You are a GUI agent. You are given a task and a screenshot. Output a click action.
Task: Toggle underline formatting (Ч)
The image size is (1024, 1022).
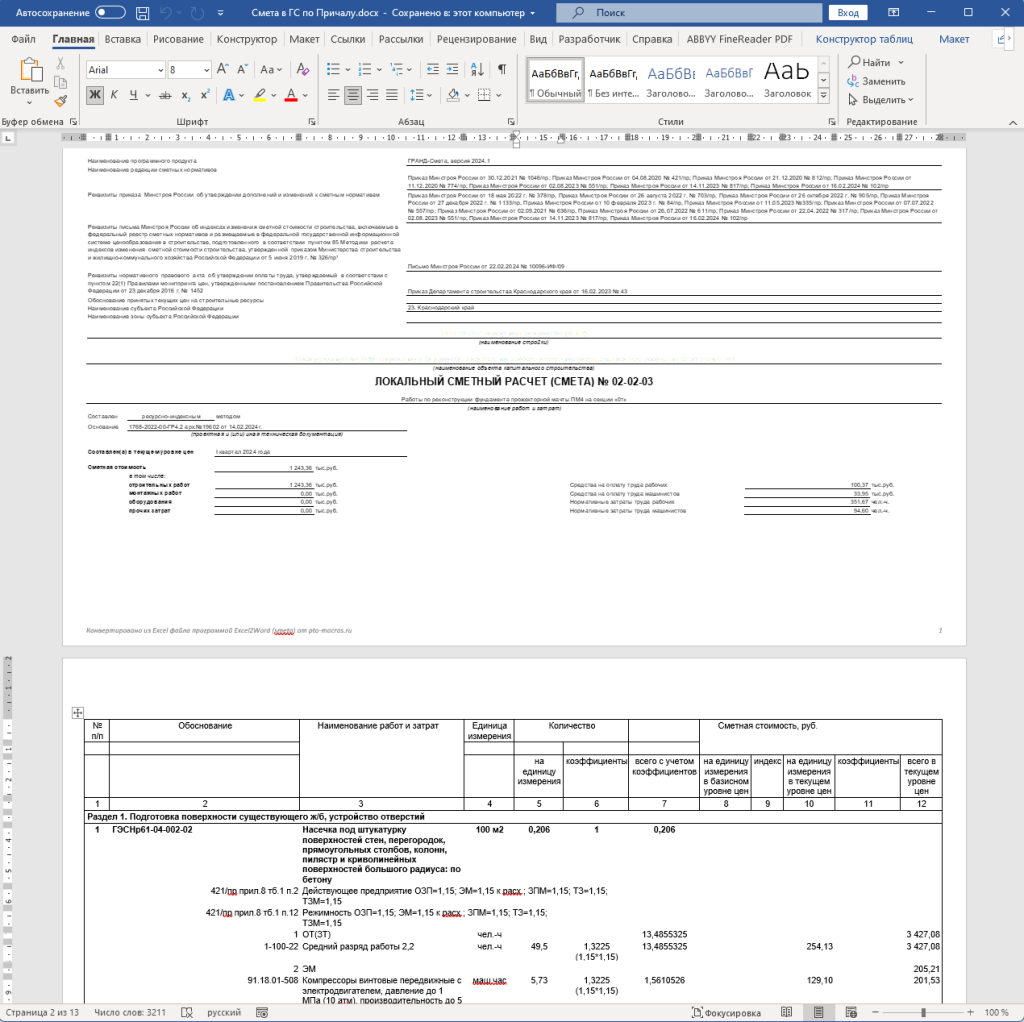pyautogui.click(x=133, y=95)
